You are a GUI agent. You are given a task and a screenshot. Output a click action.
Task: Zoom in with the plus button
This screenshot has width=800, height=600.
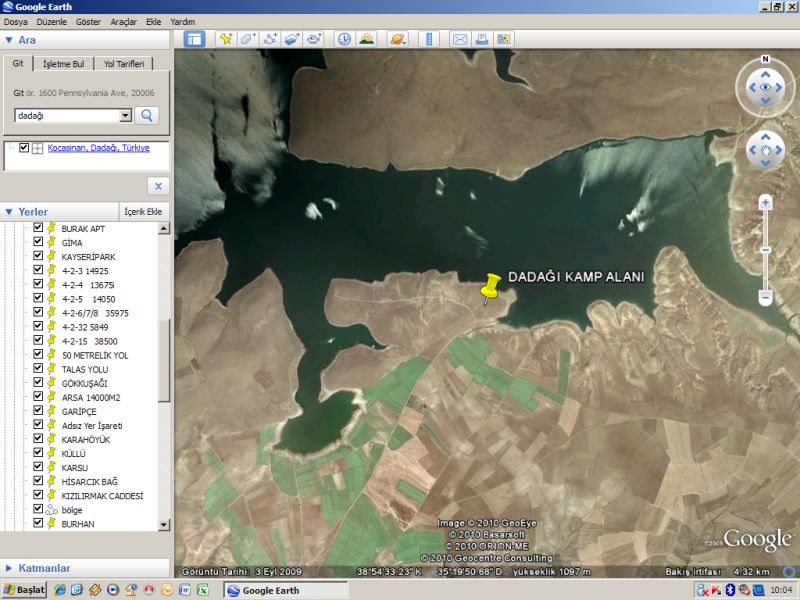tap(765, 203)
